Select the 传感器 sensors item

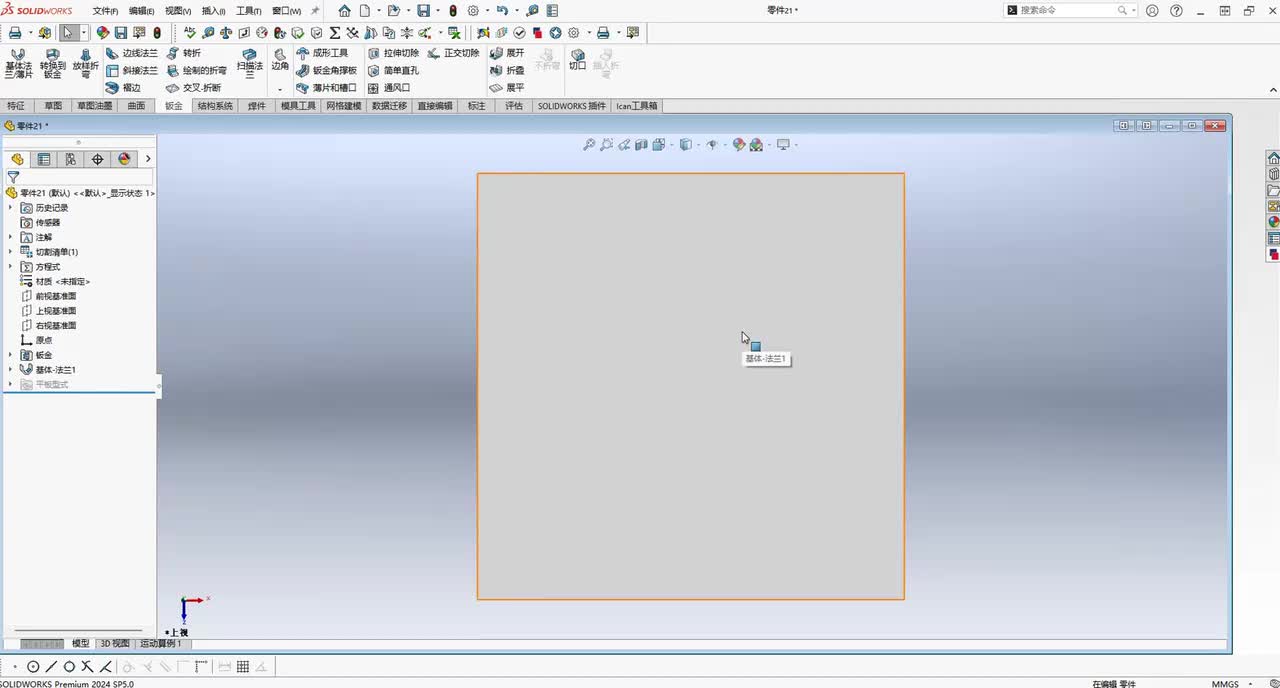click(x=42, y=223)
